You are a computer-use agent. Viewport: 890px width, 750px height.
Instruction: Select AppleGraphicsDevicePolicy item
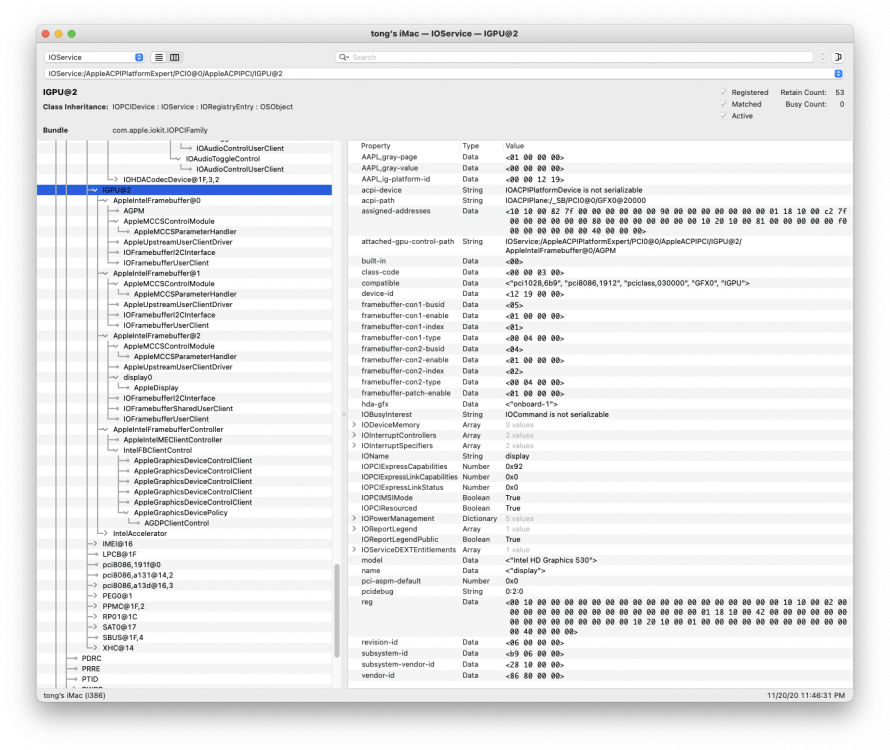point(180,513)
